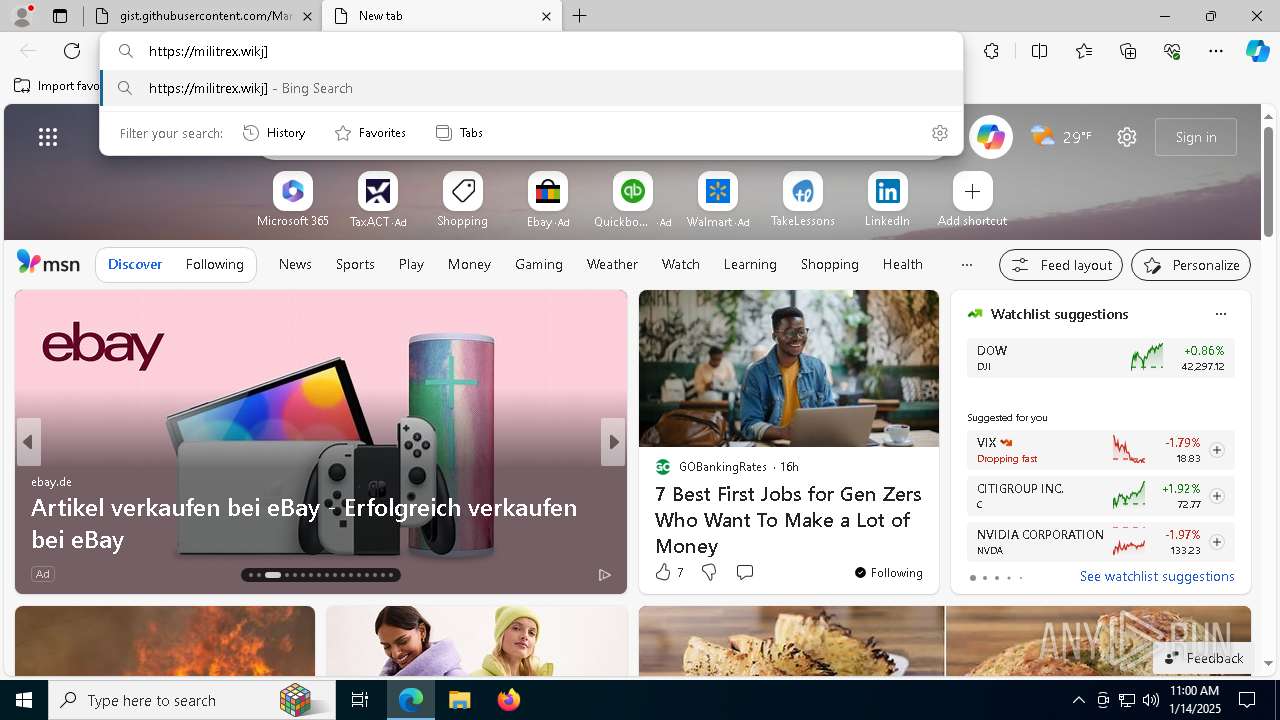Open a new browser tab

click(579, 16)
